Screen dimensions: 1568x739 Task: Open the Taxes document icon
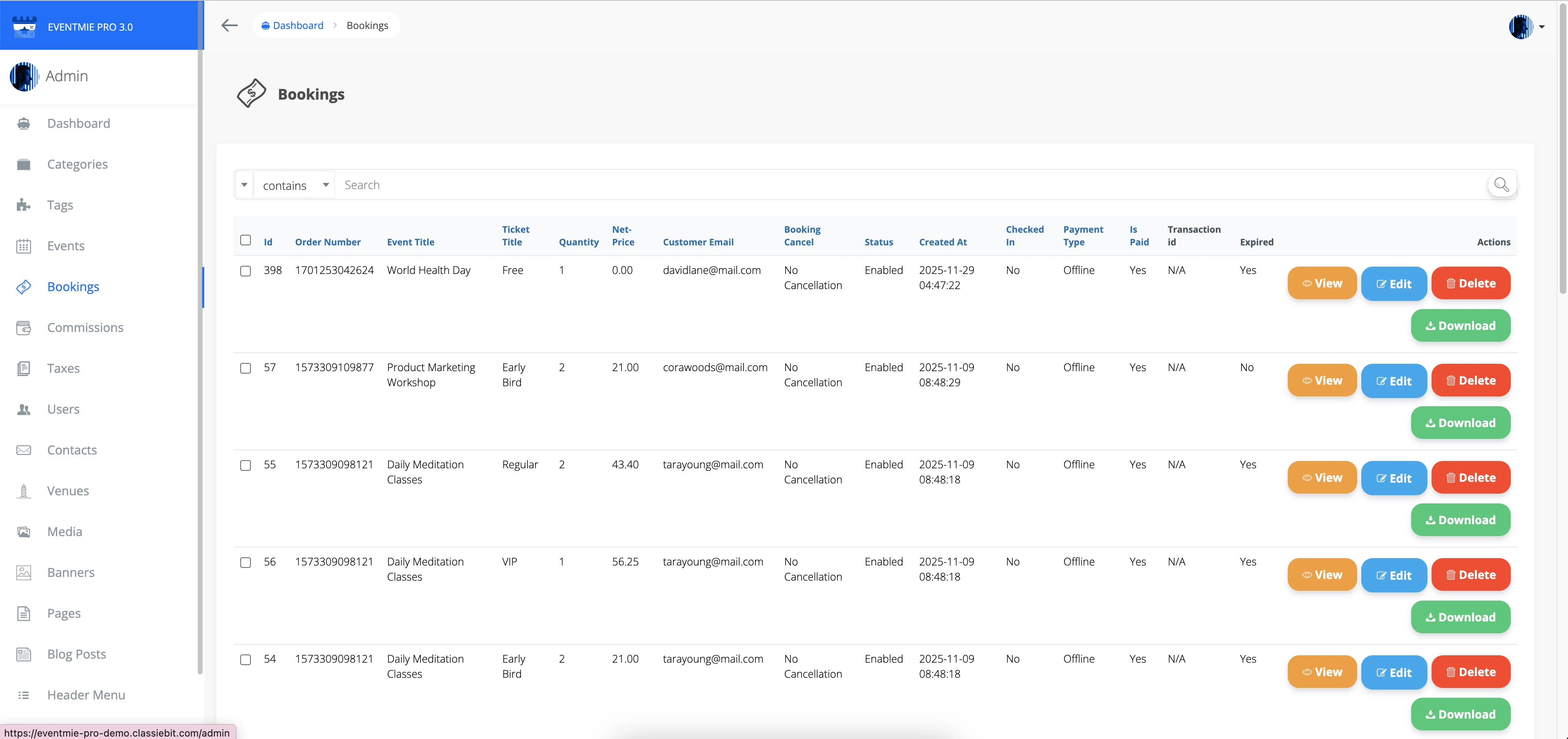[x=24, y=368]
